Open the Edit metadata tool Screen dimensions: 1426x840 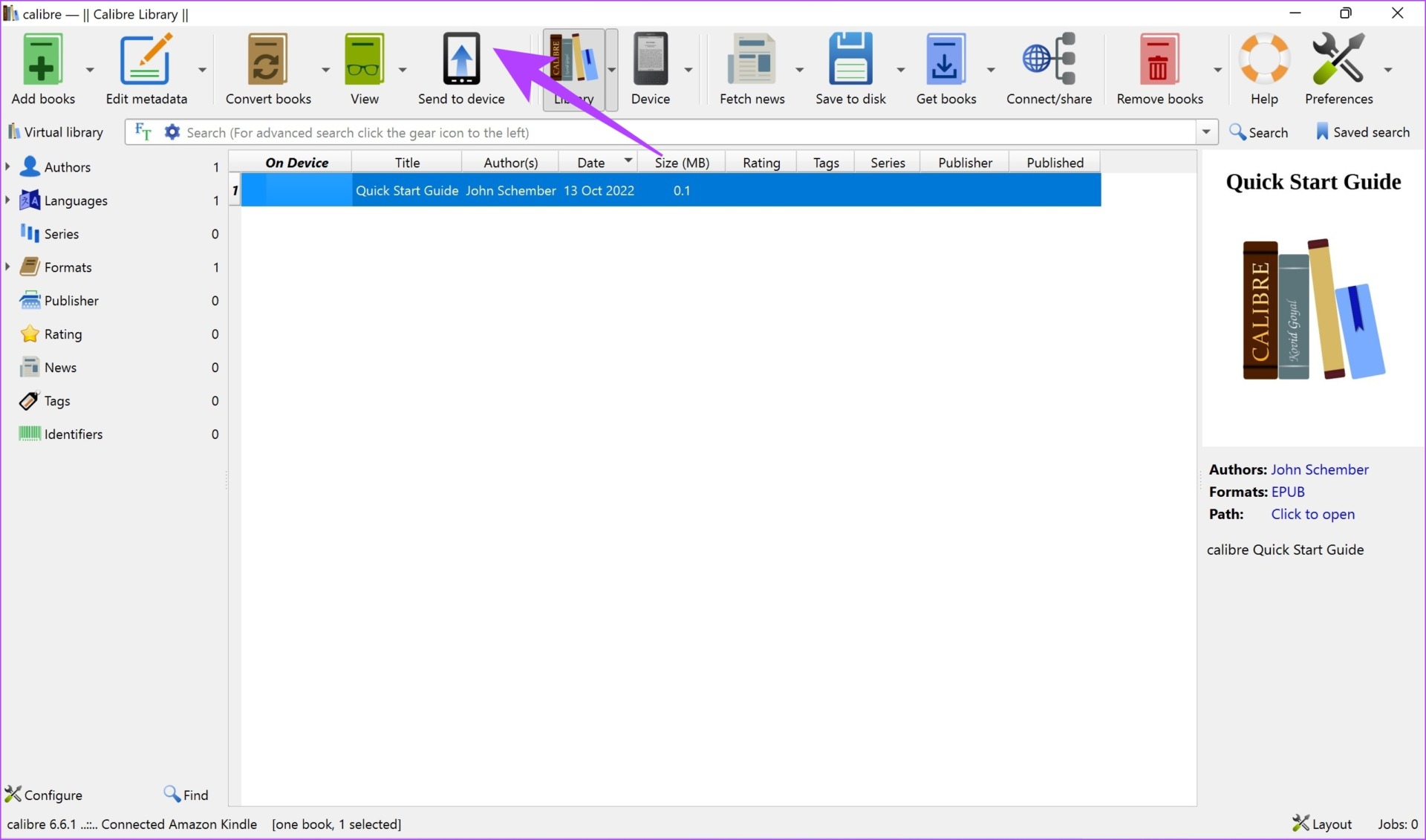146,60
